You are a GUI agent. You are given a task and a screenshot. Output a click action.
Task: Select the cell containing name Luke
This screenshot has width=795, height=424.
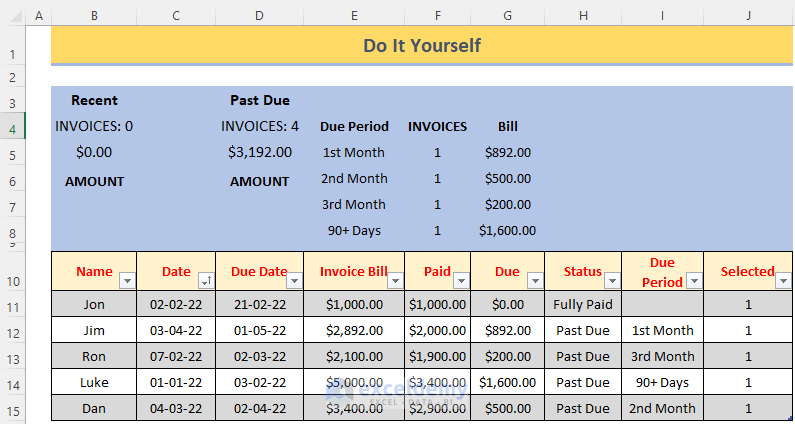(x=94, y=382)
